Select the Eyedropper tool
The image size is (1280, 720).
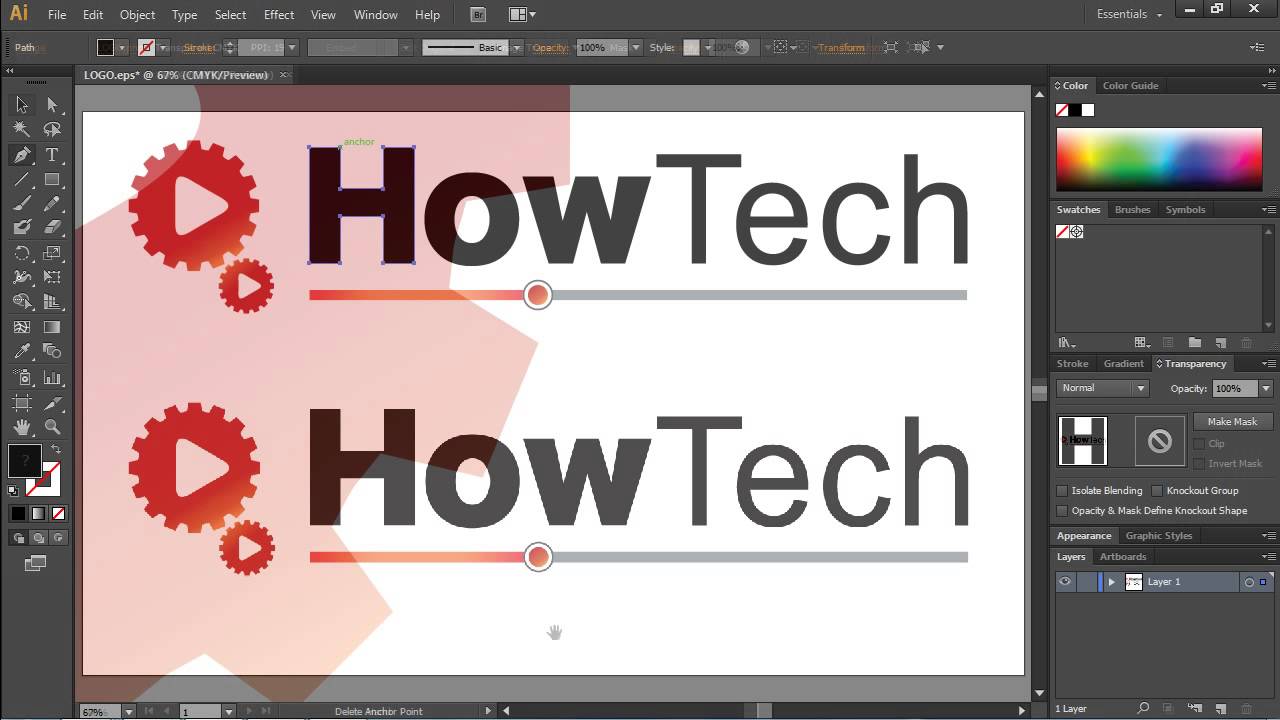[x=22, y=352]
